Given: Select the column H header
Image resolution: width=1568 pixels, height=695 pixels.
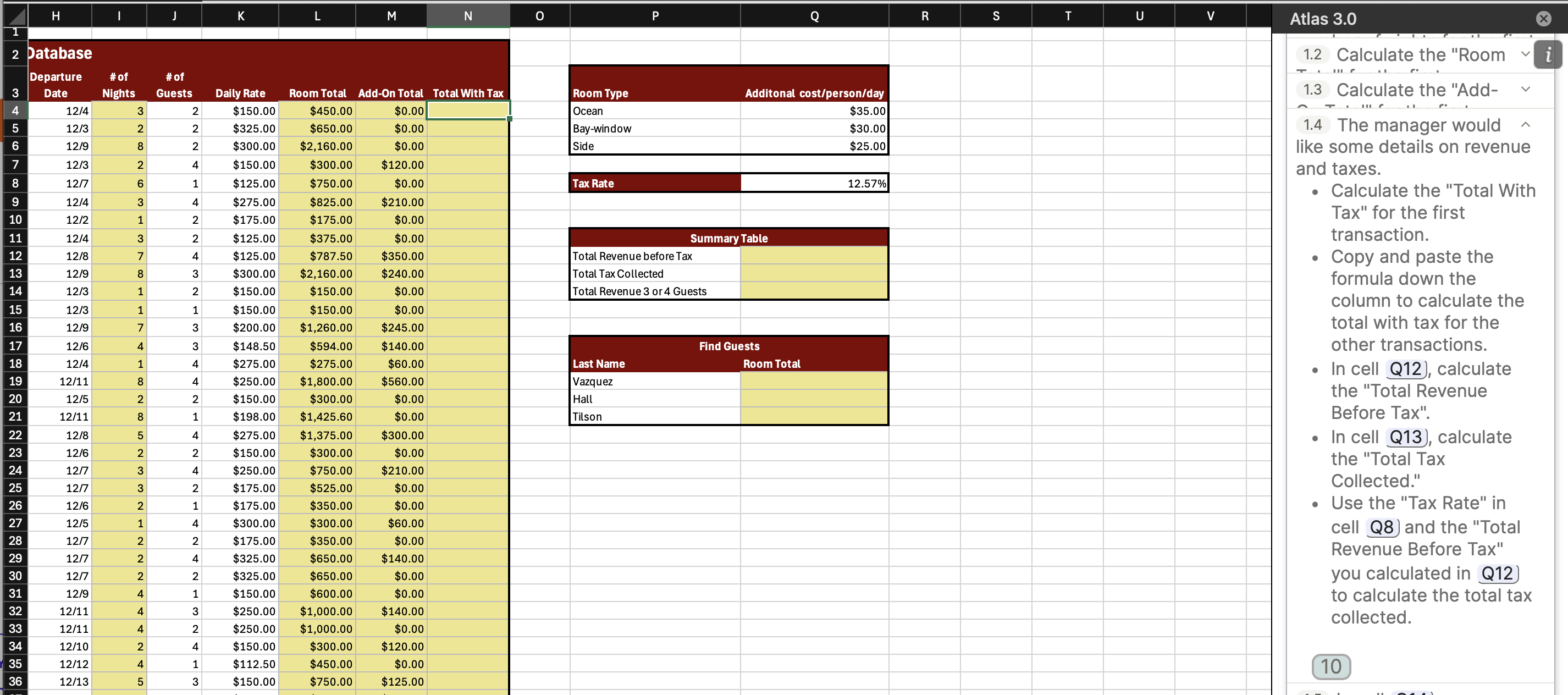Looking at the screenshot, I should 56,15.
